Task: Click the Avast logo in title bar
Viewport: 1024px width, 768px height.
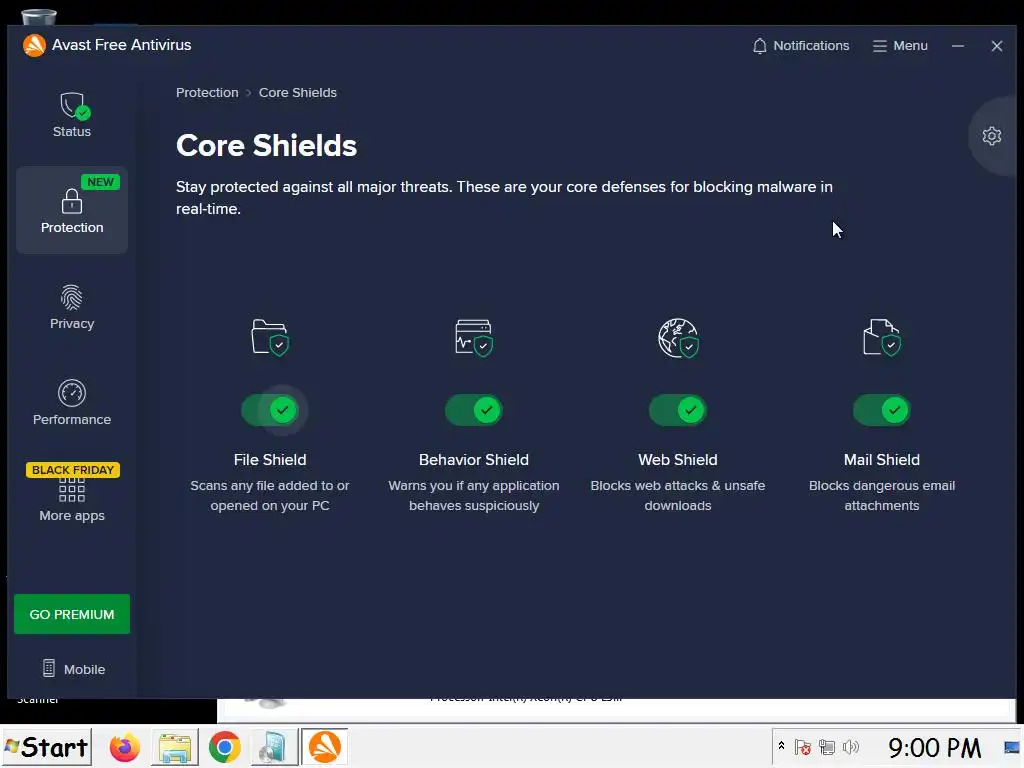Action: tap(34, 45)
